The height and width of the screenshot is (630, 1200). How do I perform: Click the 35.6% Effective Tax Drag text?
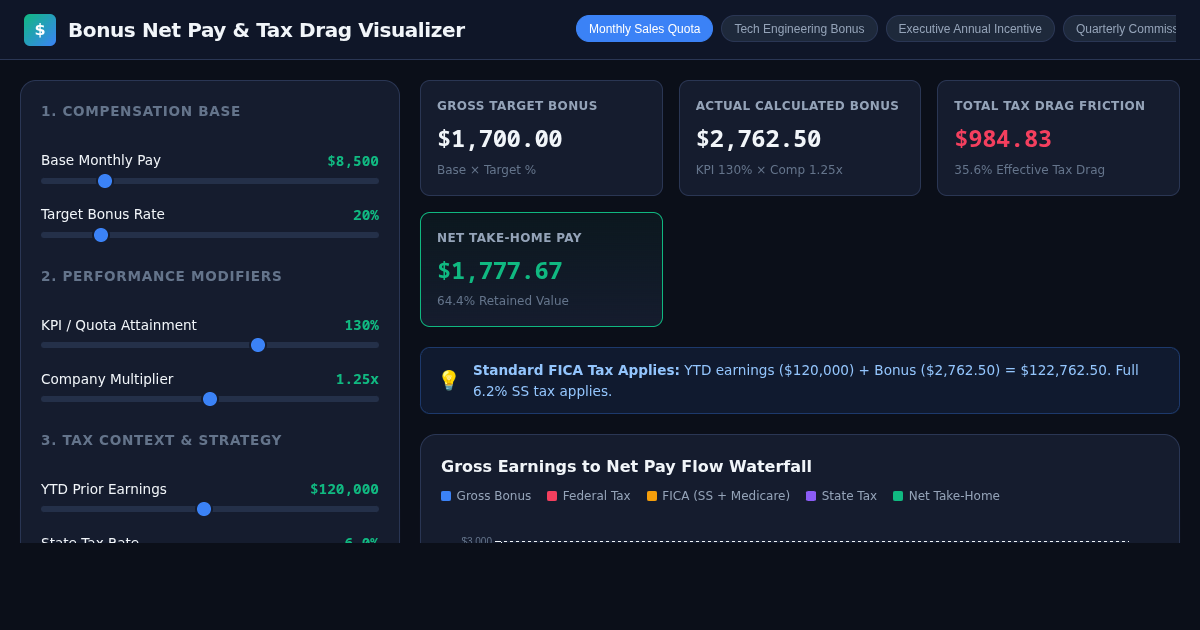click(1029, 170)
